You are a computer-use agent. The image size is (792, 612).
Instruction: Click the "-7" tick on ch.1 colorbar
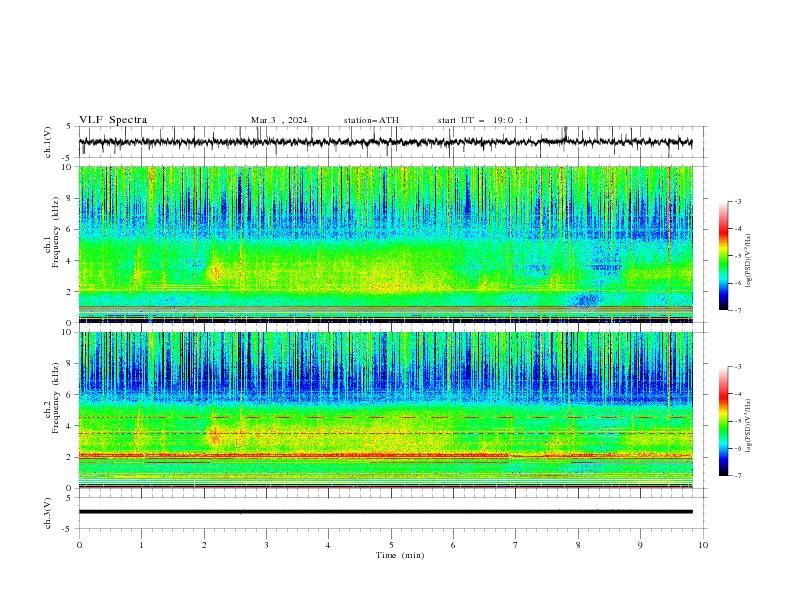(737, 310)
